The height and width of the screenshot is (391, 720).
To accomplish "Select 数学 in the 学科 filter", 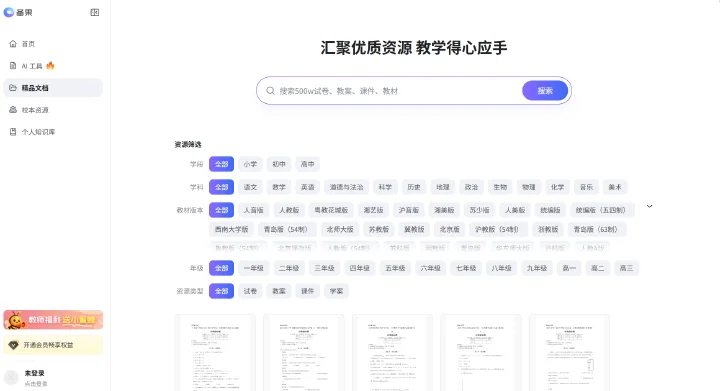I will pyautogui.click(x=279, y=187).
